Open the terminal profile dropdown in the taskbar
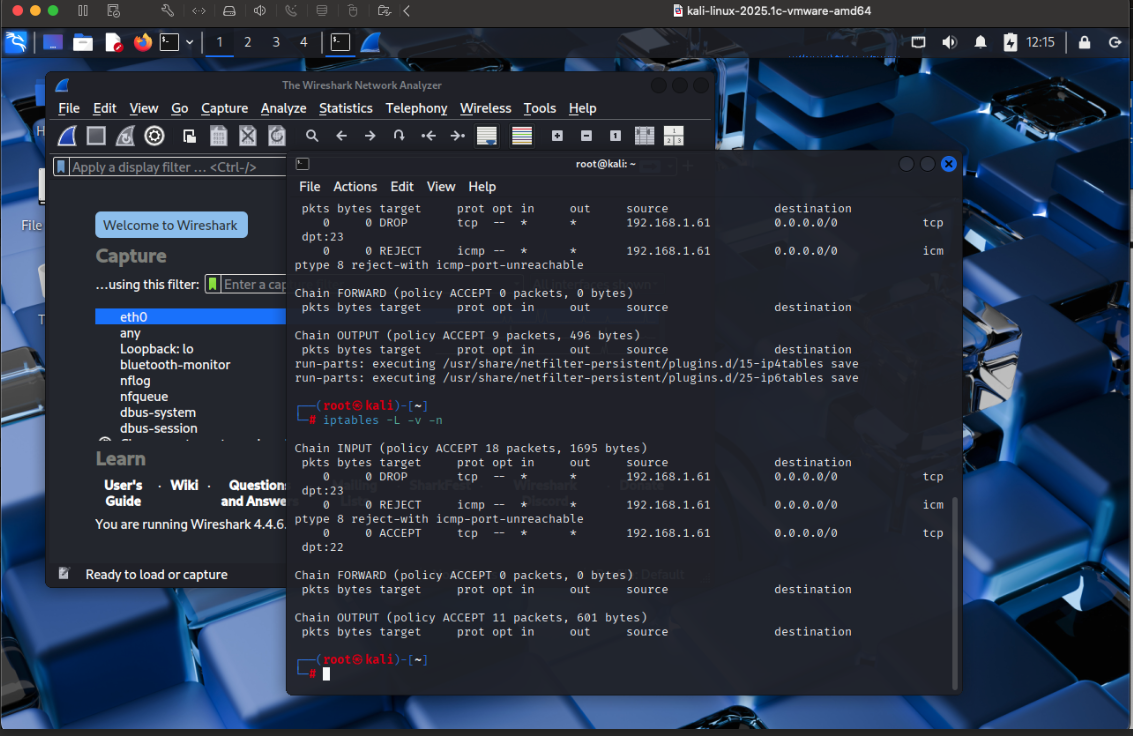1133x736 pixels. [x=190, y=42]
